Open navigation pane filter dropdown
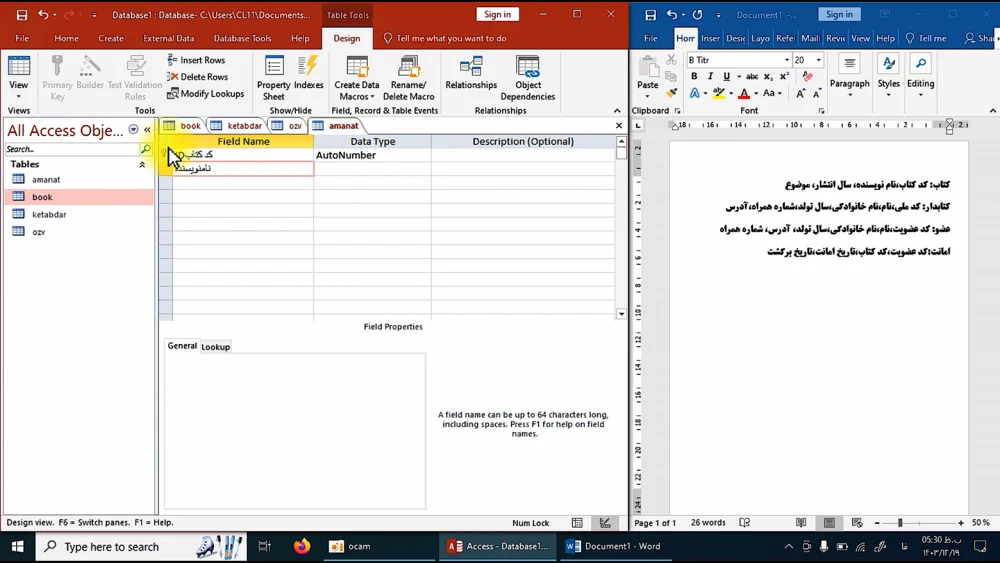Viewport: 1000px width, 563px height. click(x=133, y=129)
